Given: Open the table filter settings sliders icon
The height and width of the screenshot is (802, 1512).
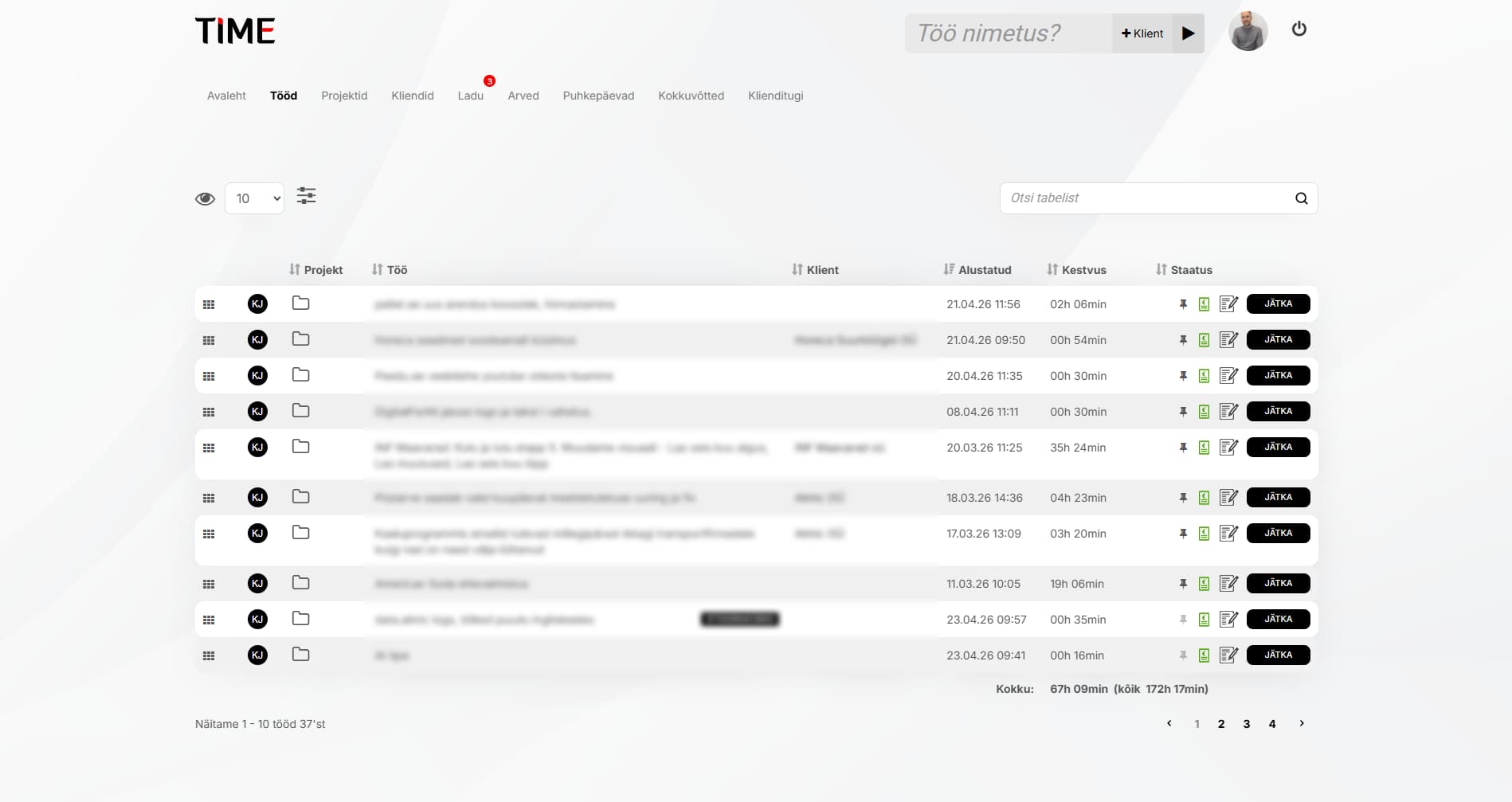Looking at the screenshot, I should (x=306, y=196).
